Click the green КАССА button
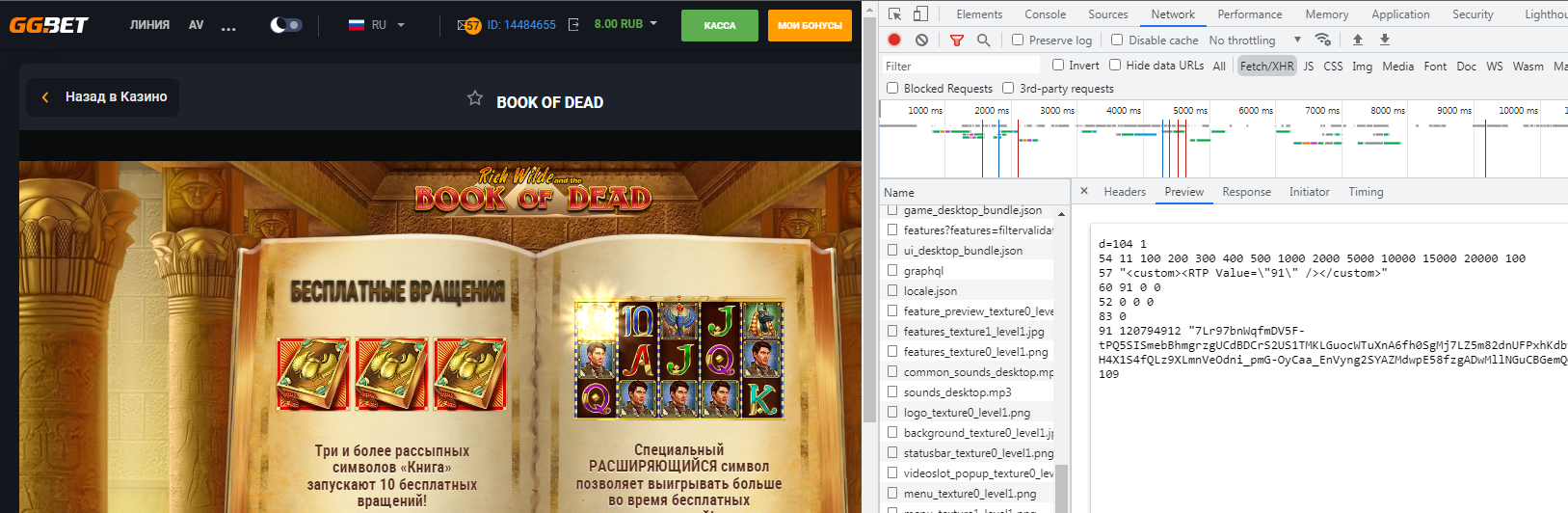Screen dimensions: 1568x513 719,25
